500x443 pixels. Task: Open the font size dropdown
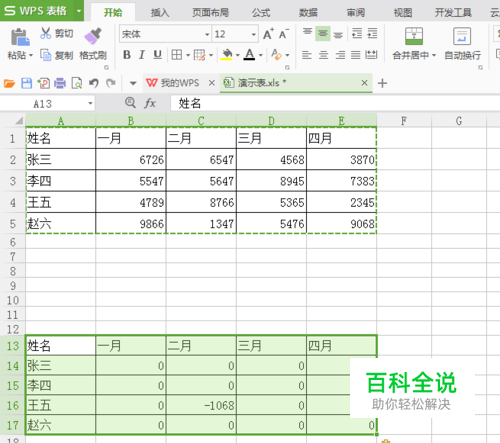click(254, 34)
